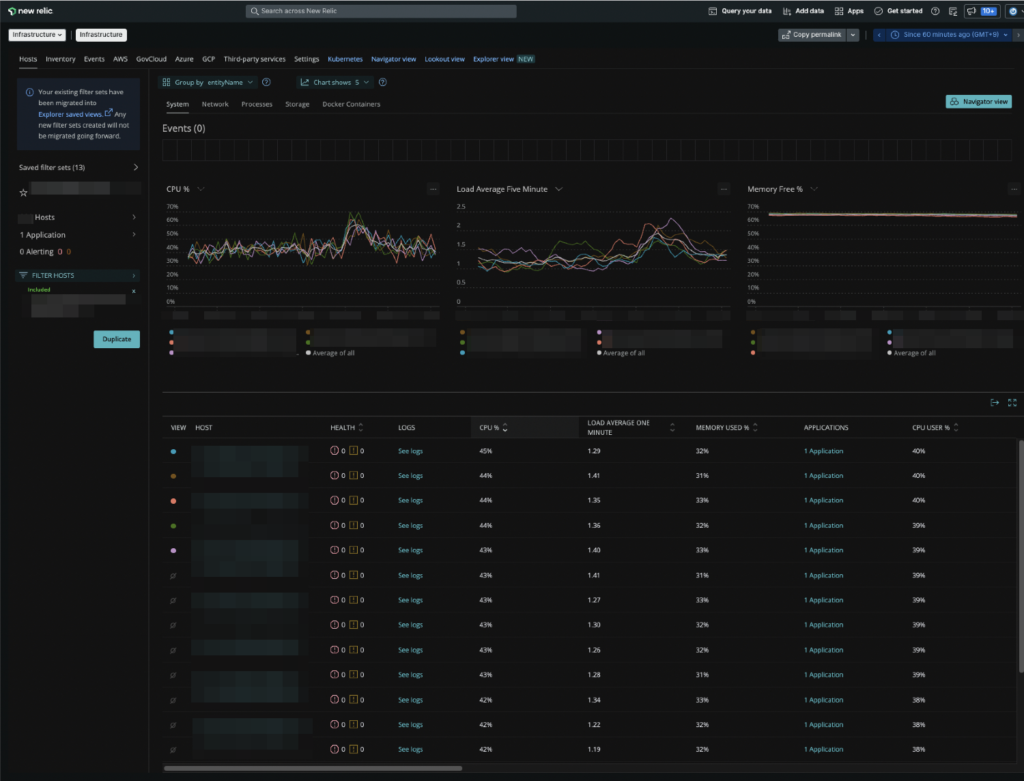Expand the hosts table to full screen

[x=1012, y=403]
